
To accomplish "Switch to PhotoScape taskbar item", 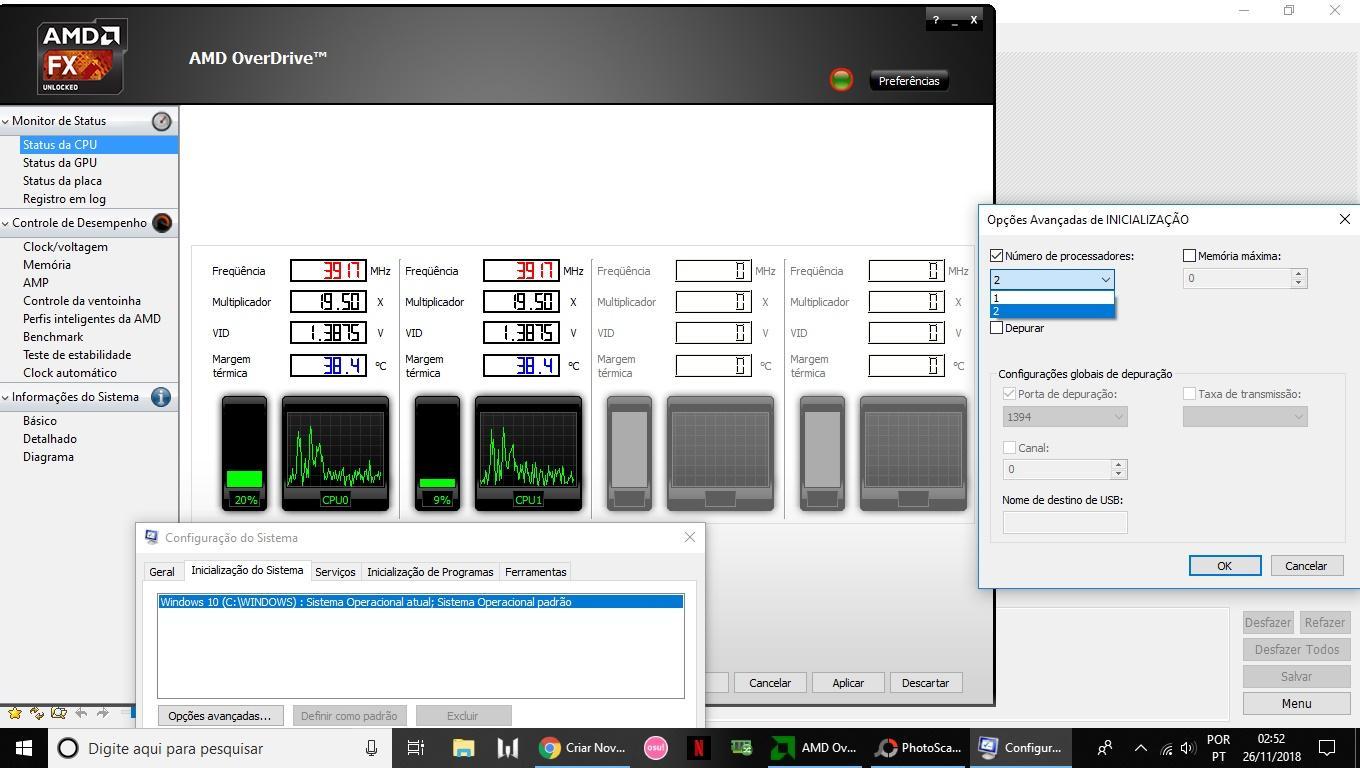I will coord(917,748).
